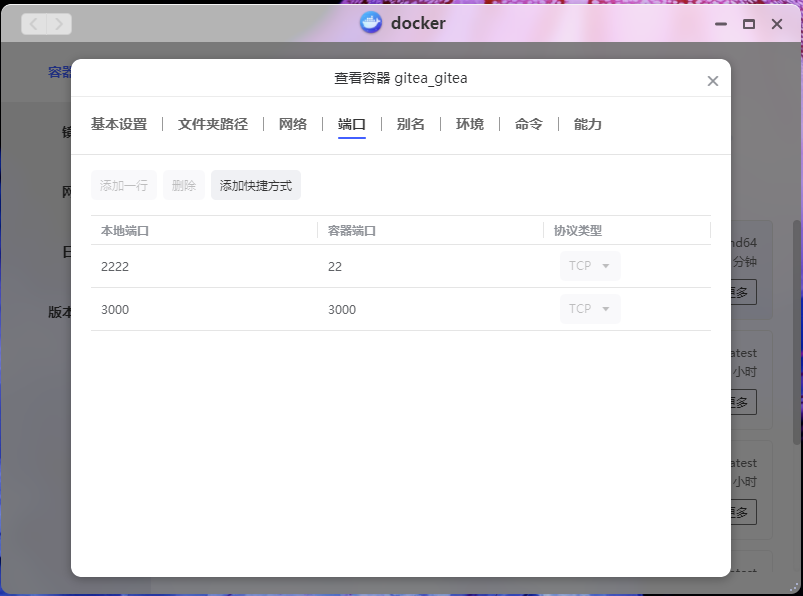Close the gitea_gitea container dialog
The width and height of the screenshot is (803, 596).
coord(712,81)
